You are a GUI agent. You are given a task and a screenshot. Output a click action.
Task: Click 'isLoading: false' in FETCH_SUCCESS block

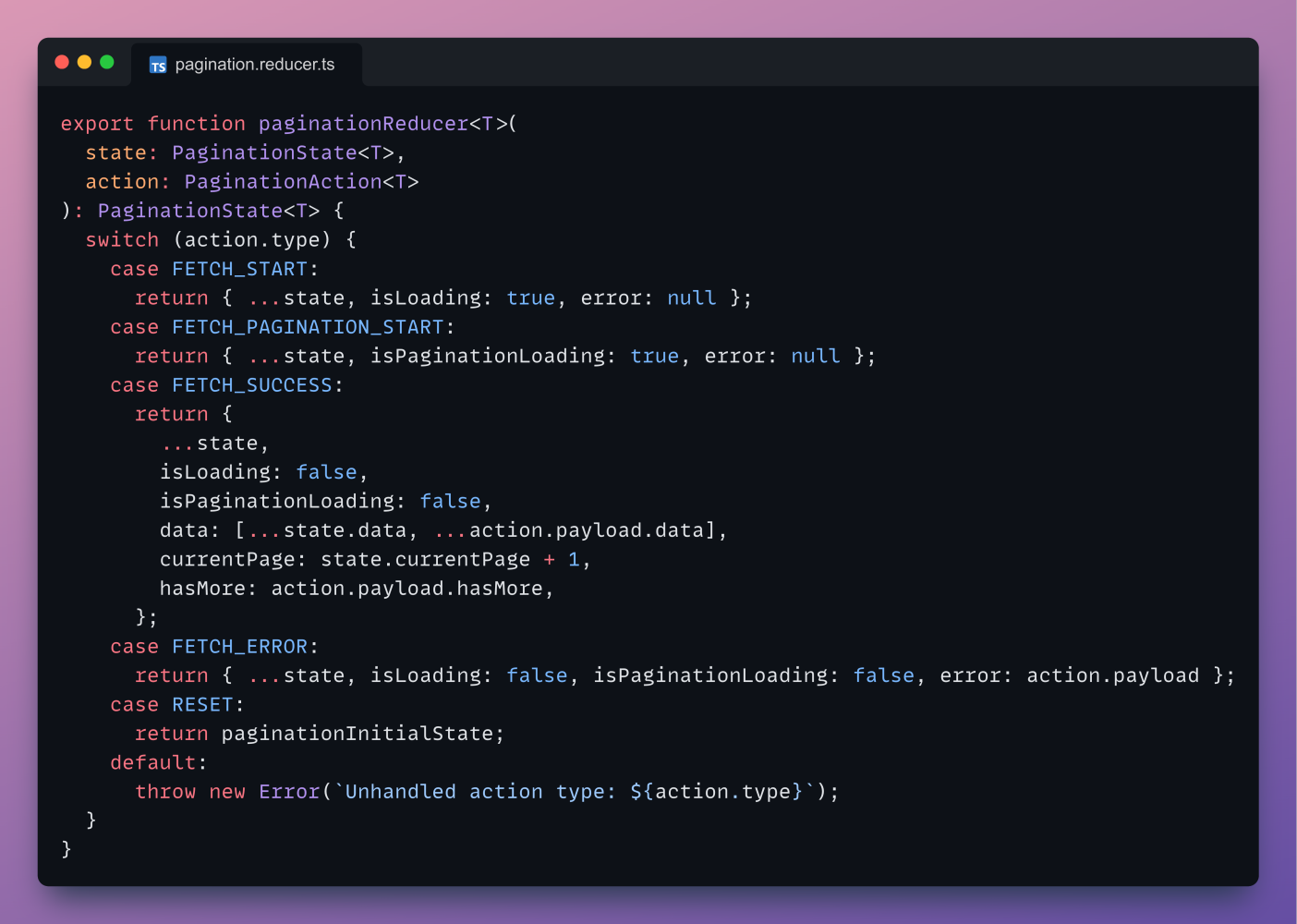[258, 472]
